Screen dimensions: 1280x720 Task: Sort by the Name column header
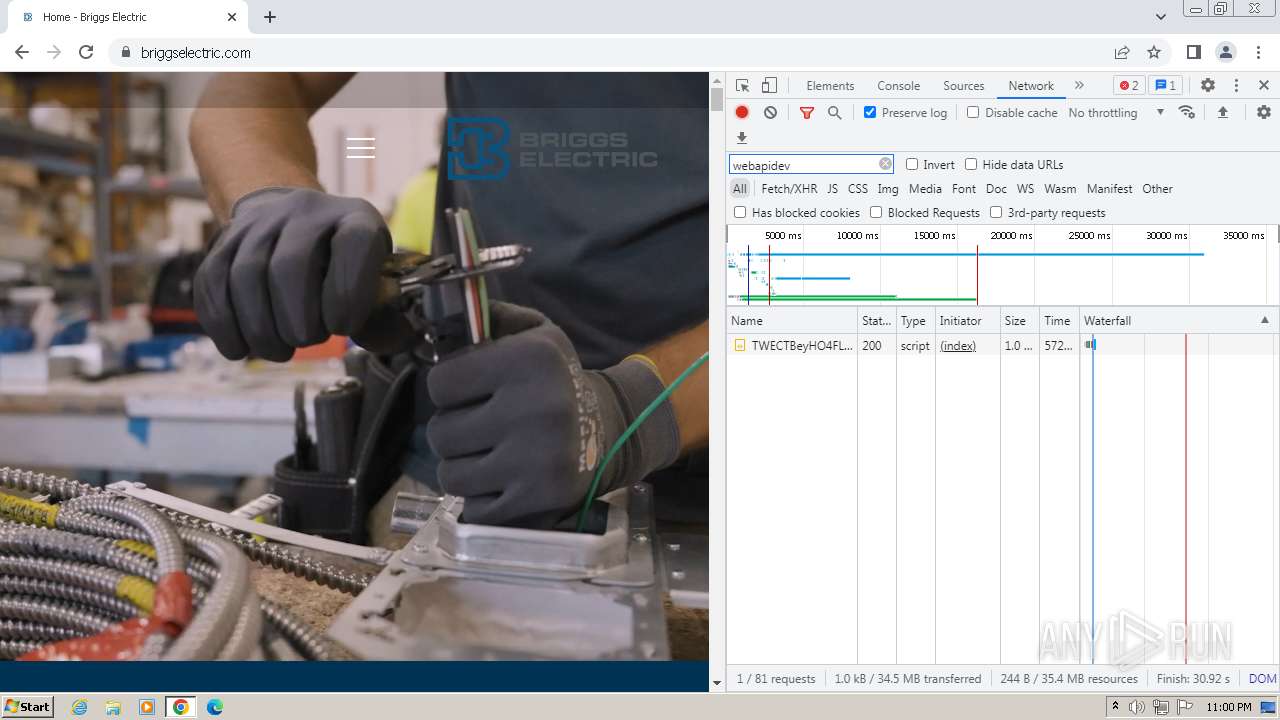pyautogui.click(x=792, y=320)
